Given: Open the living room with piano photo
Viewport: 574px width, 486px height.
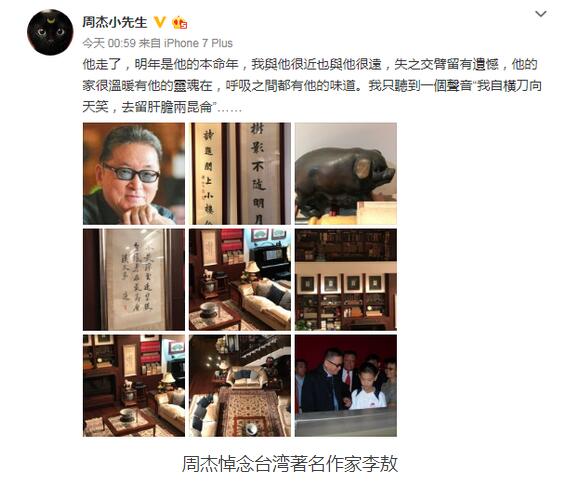Looking at the screenshot, I should coord(240,280).
